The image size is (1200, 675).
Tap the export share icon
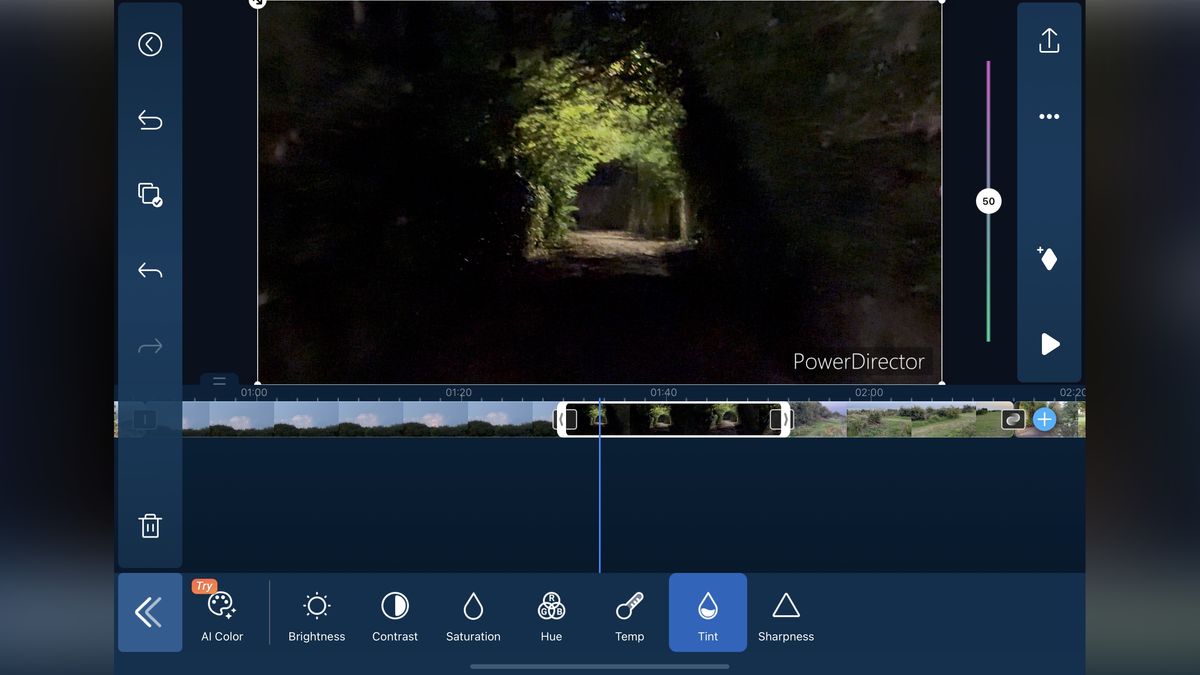point(1049,41)
